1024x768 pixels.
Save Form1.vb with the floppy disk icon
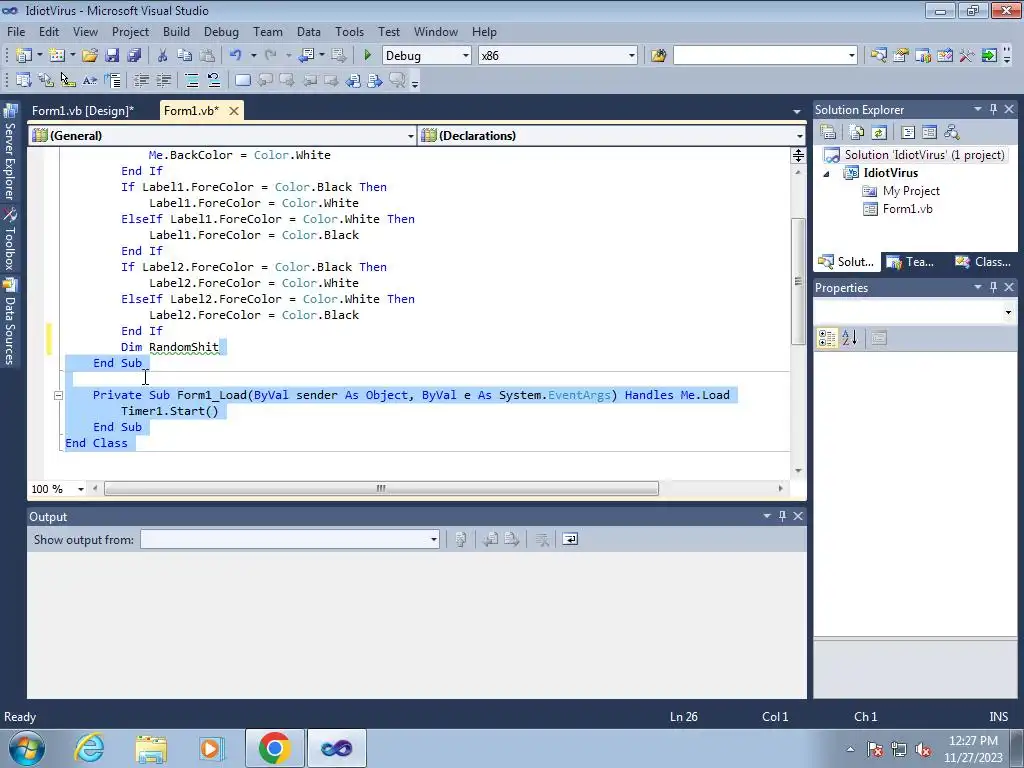coord(112,56)
